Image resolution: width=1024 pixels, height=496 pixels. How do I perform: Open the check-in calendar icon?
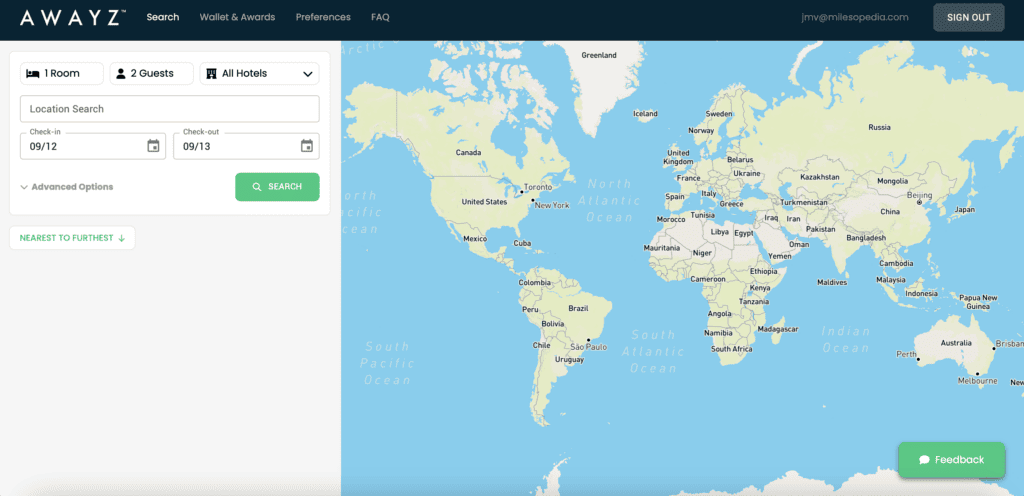click(153, 146)
